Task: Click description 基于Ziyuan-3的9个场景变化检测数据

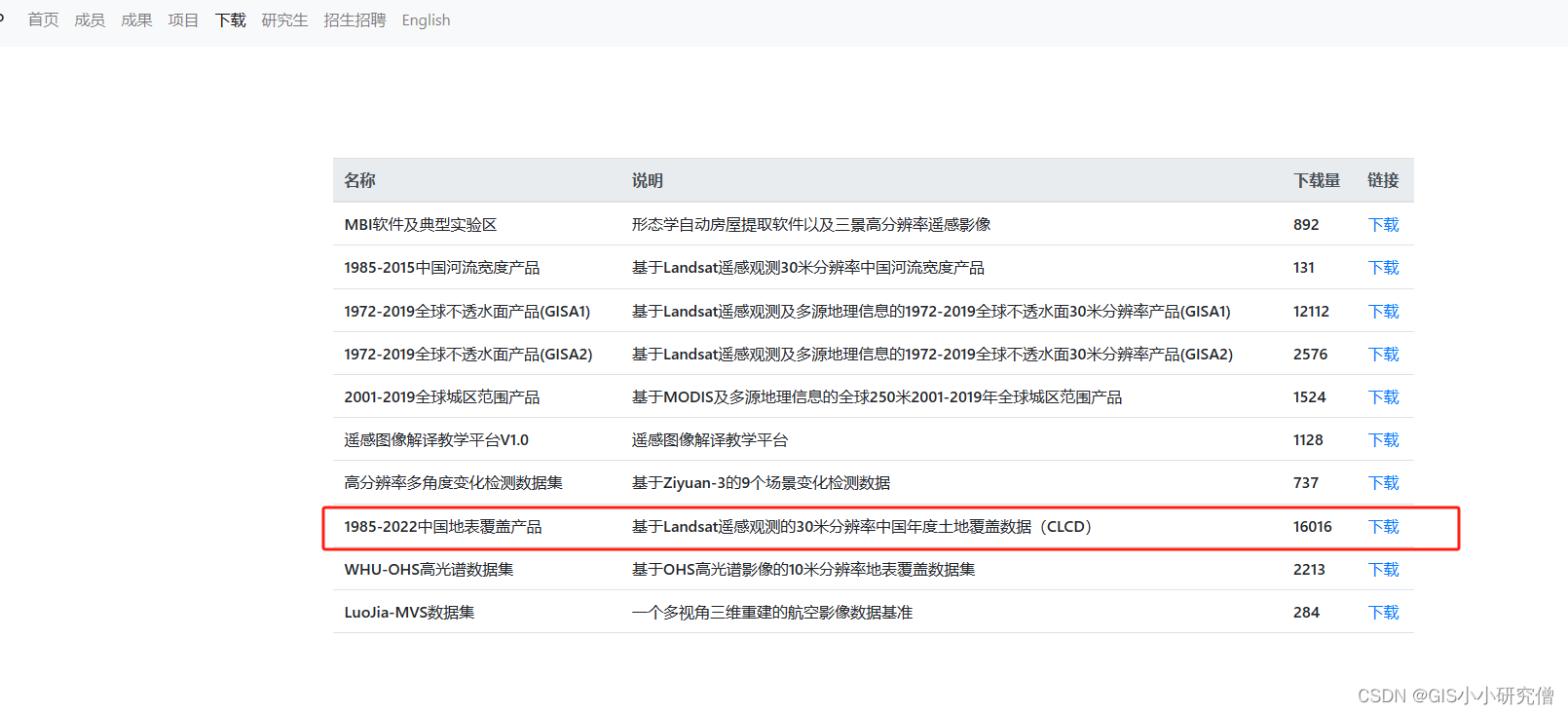Action: click(x=761, y=483)
